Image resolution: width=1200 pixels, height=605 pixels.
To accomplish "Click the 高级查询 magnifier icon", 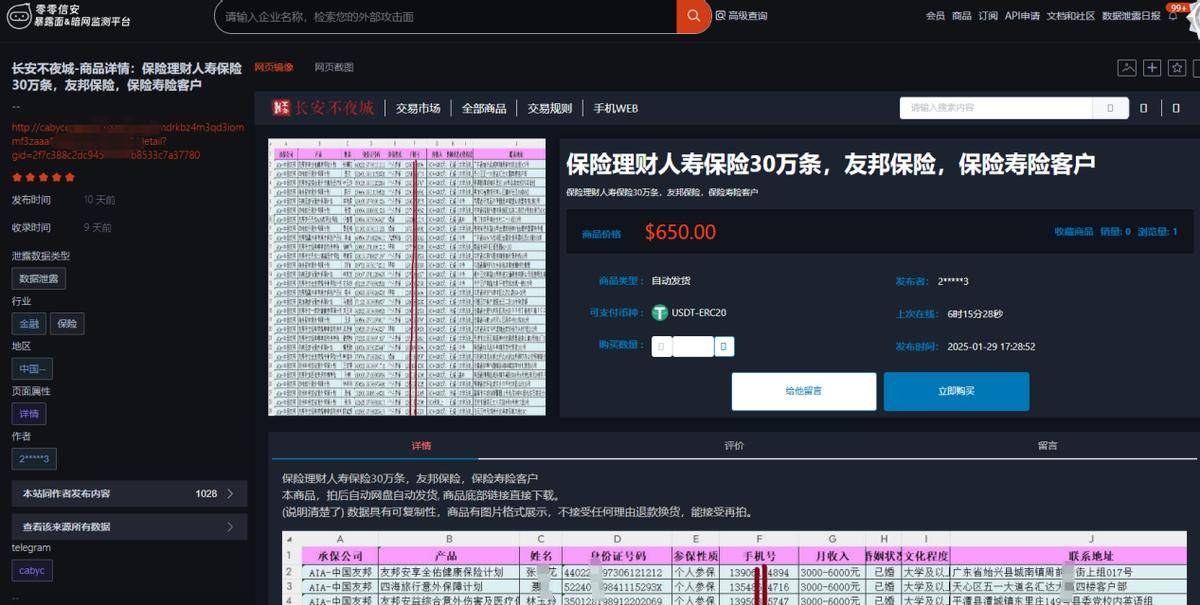I will [x=720, y=16].
